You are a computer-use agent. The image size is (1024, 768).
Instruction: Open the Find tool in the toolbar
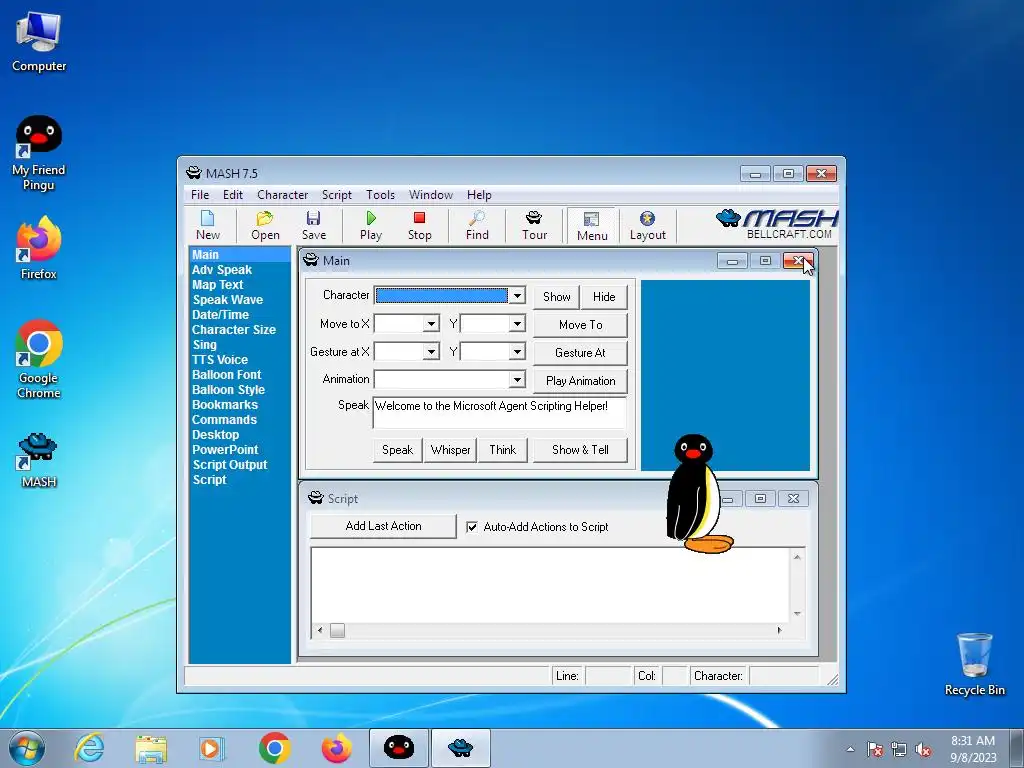click(x=477, y=225)
